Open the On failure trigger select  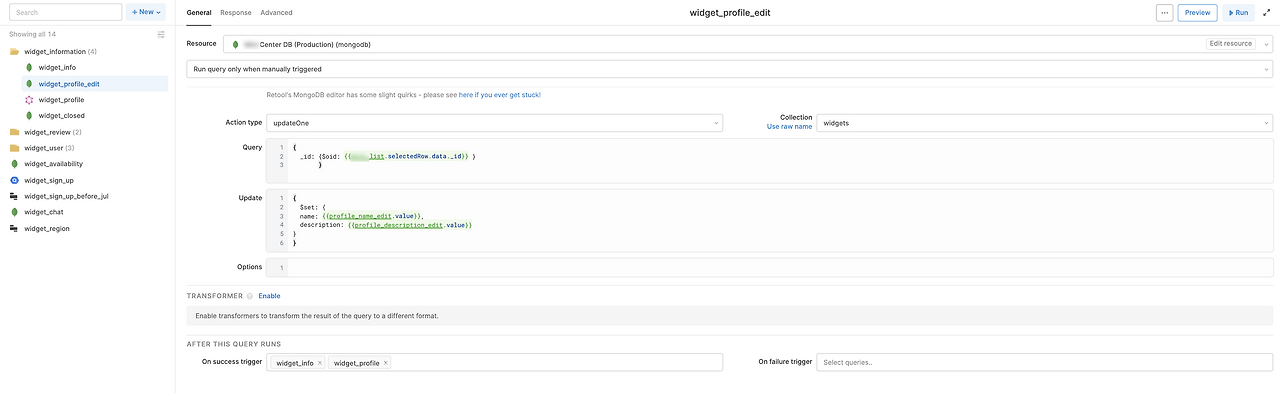pyautogui.click(x=1045, y=362)
